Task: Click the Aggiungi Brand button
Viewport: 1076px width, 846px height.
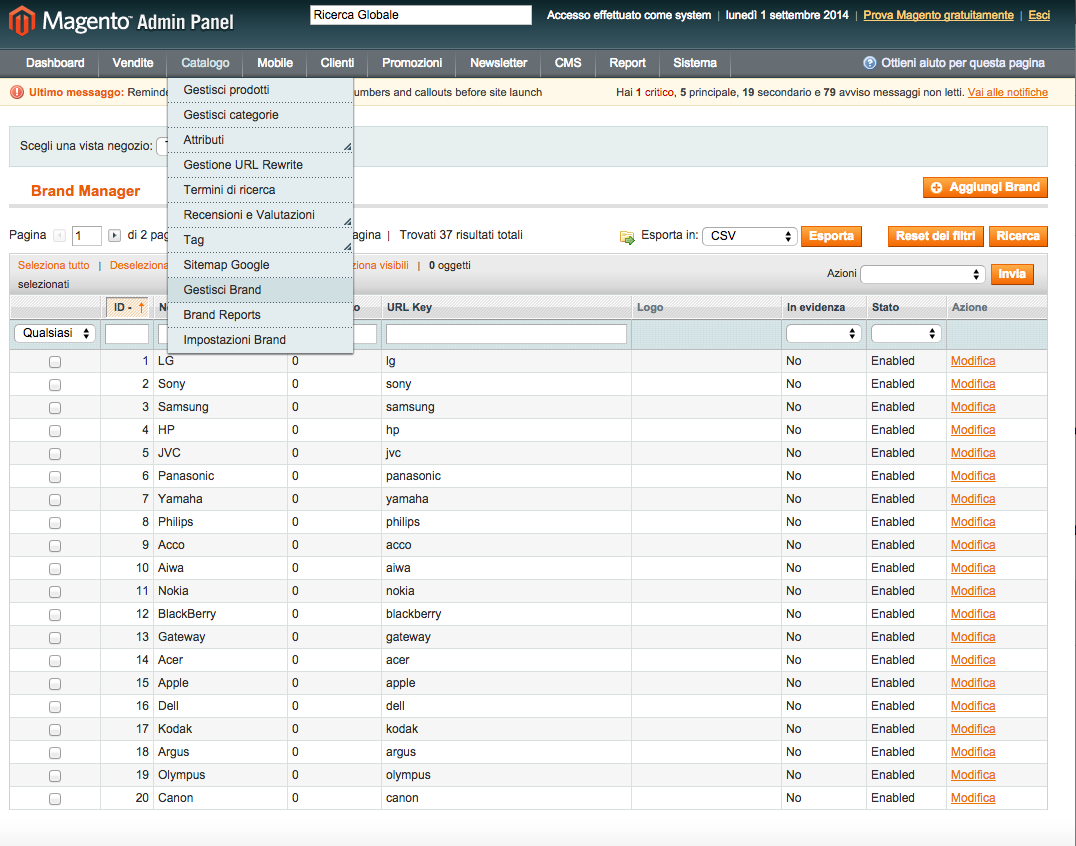Action: pos(985,187)
